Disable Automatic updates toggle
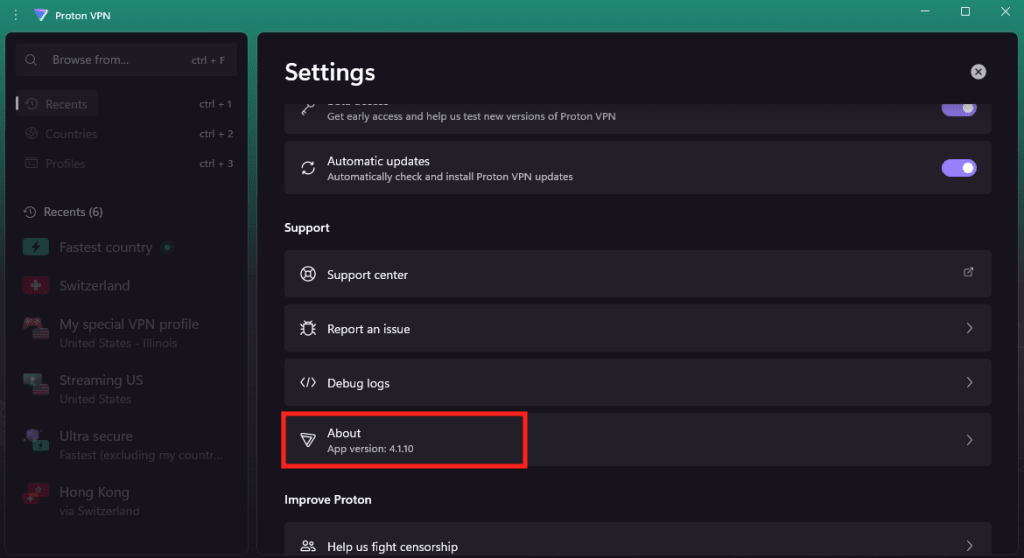The height and width of the screenshot is (558, 1024). click(x=959, y=168)
